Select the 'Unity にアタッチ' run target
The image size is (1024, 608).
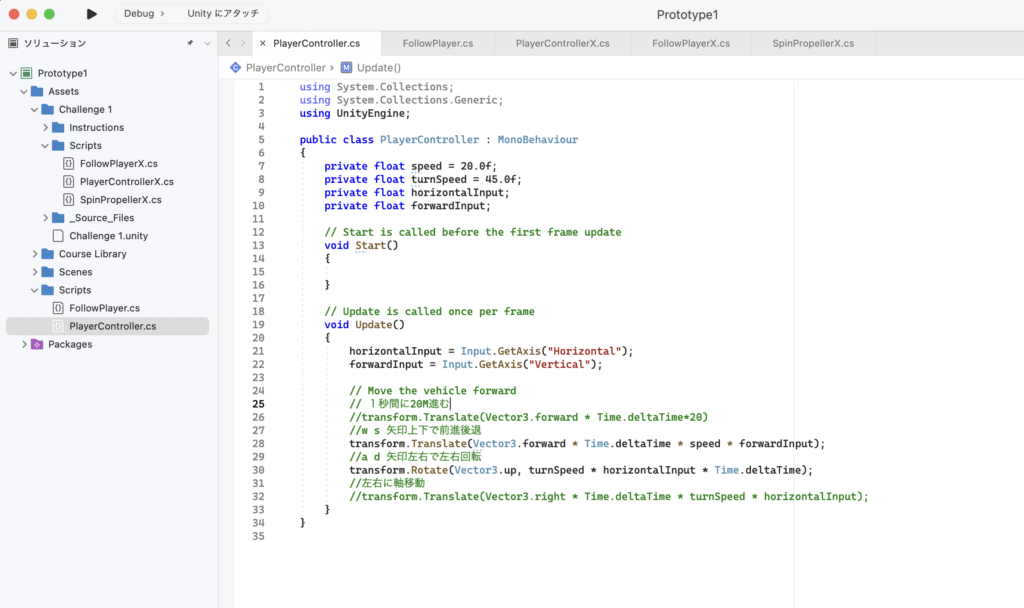[x=222, y=14]
